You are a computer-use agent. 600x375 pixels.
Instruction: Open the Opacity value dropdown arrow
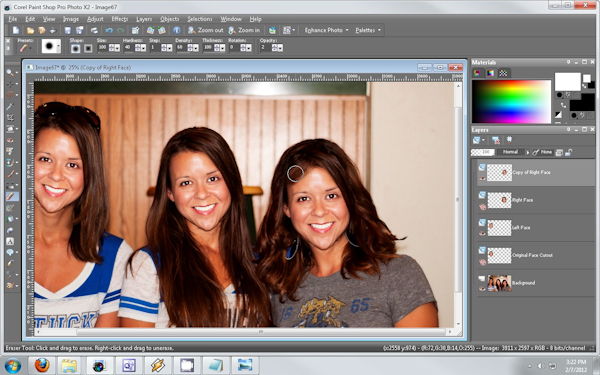pyautogui.click(x=280, y=48)
